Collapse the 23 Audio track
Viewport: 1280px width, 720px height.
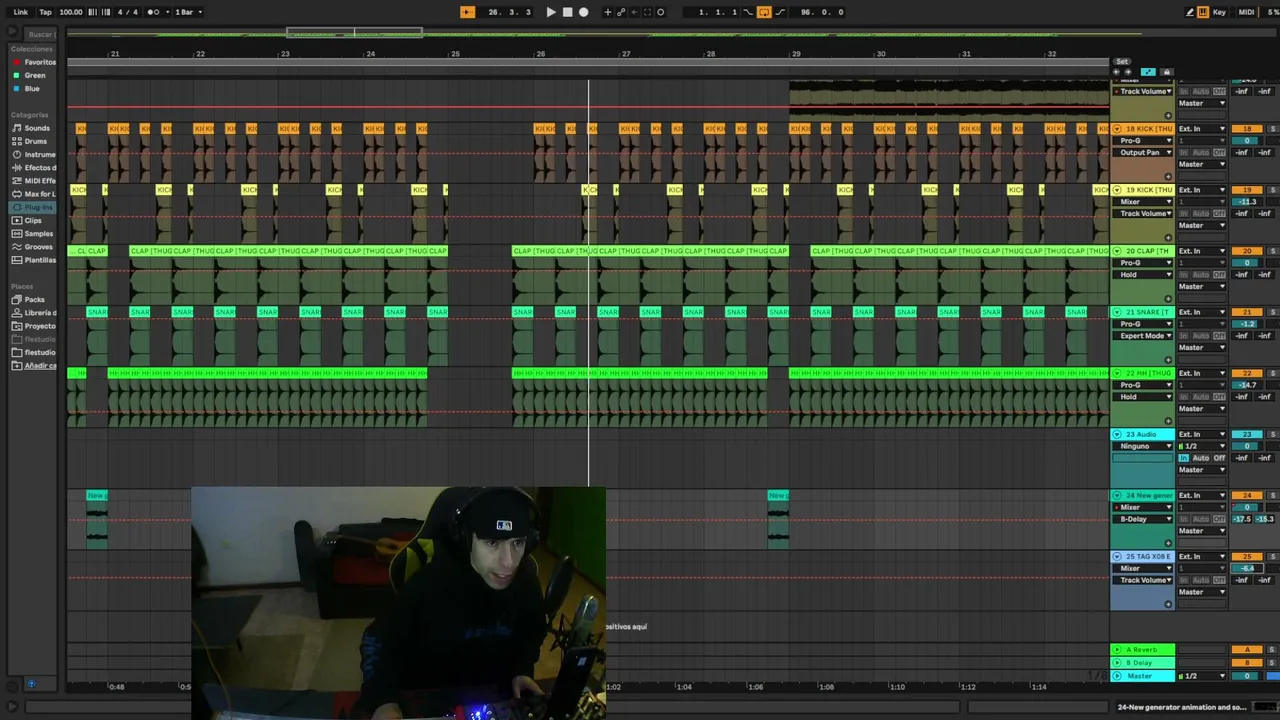pyautogui.click(x=1117, y=435)
